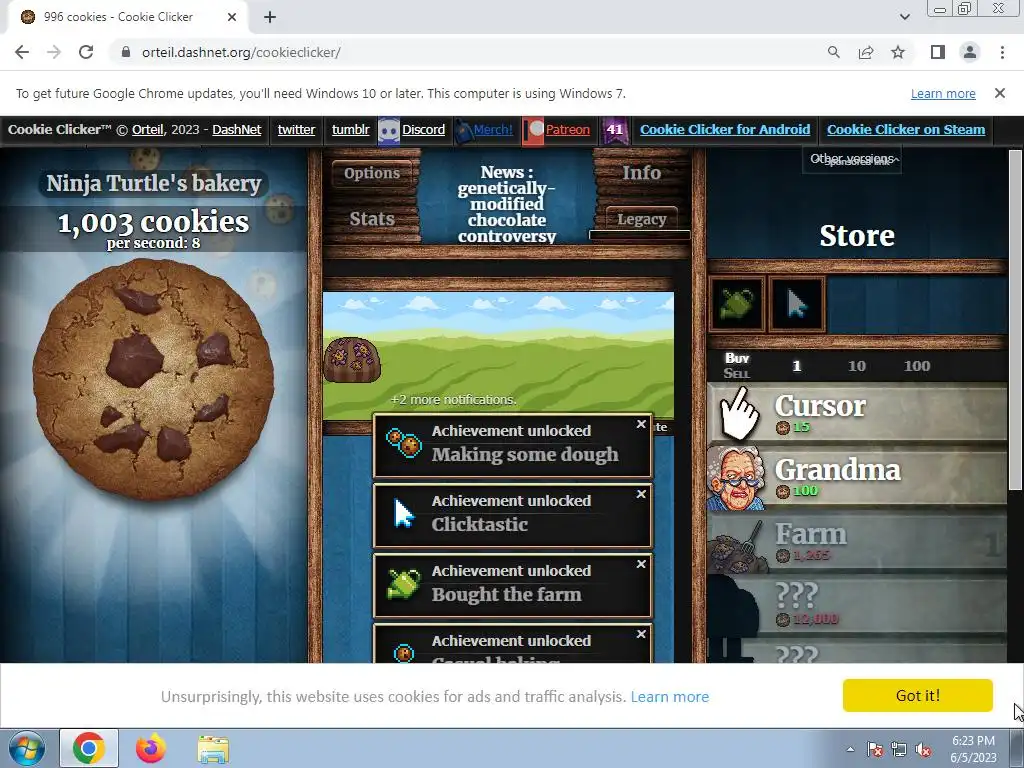
Task: Open the Patreon link
Action: (x=568, y=129)
